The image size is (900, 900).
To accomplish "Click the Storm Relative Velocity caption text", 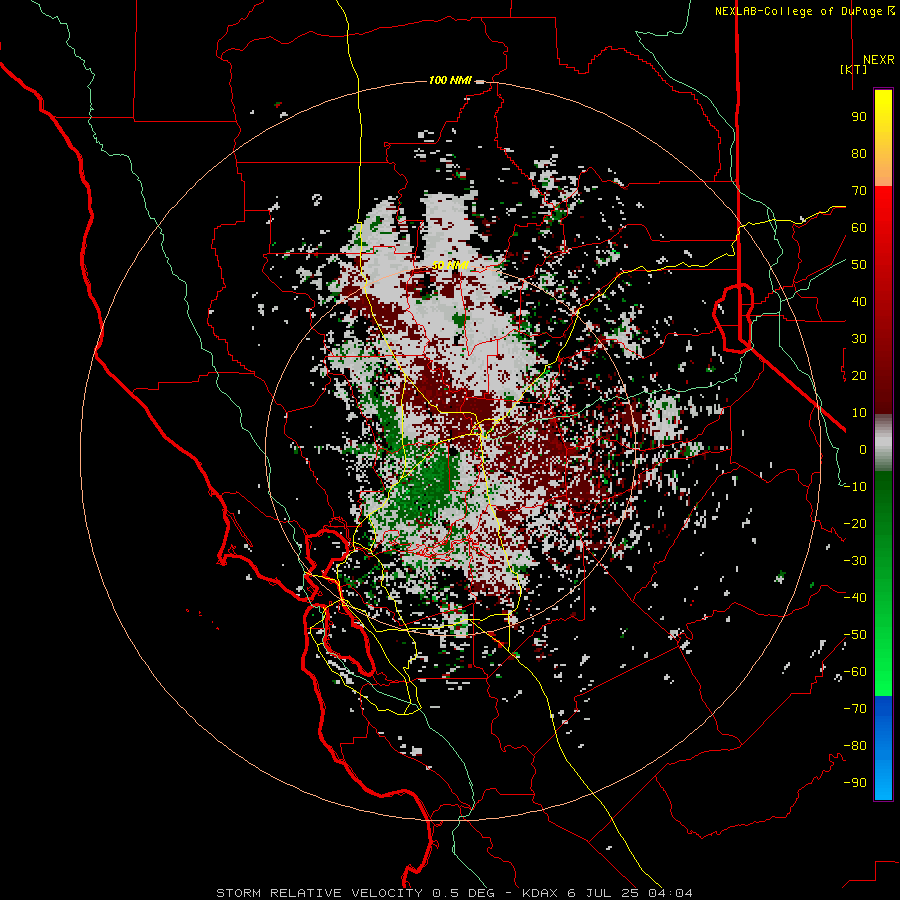I will coord(454,893).
